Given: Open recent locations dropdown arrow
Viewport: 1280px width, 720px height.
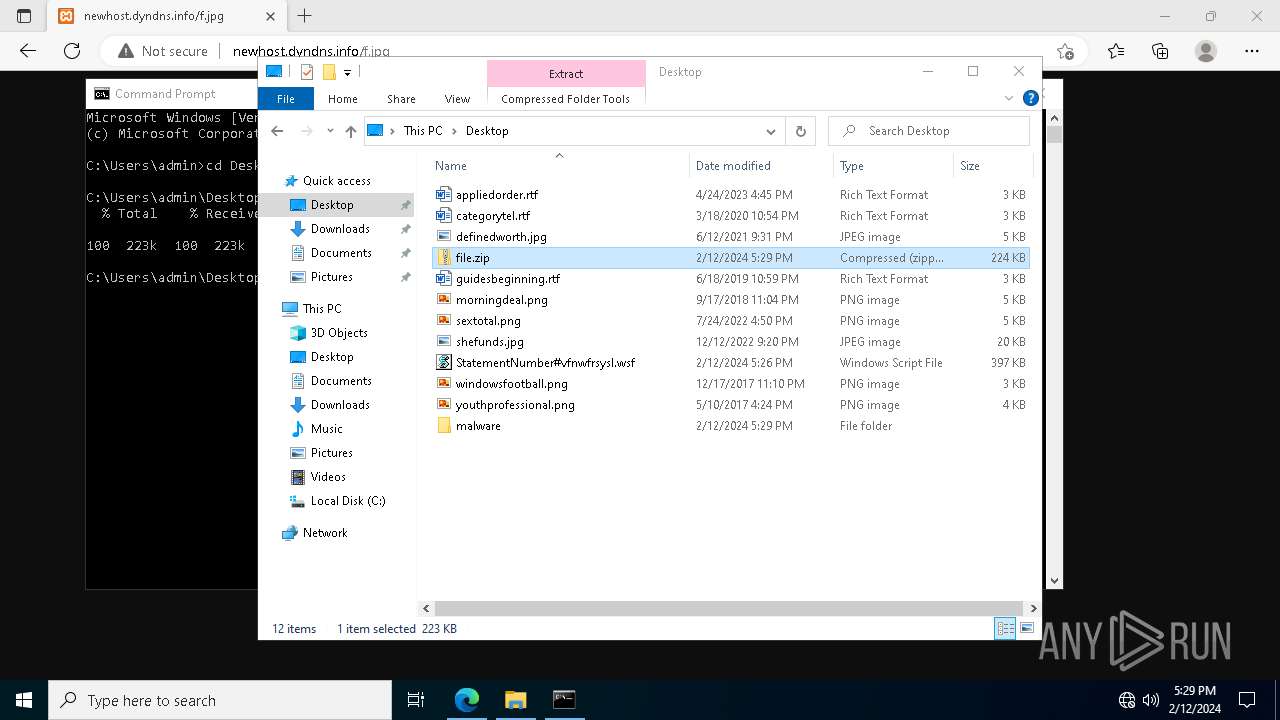Looking at the screenshot, I should tap(330, 131).
